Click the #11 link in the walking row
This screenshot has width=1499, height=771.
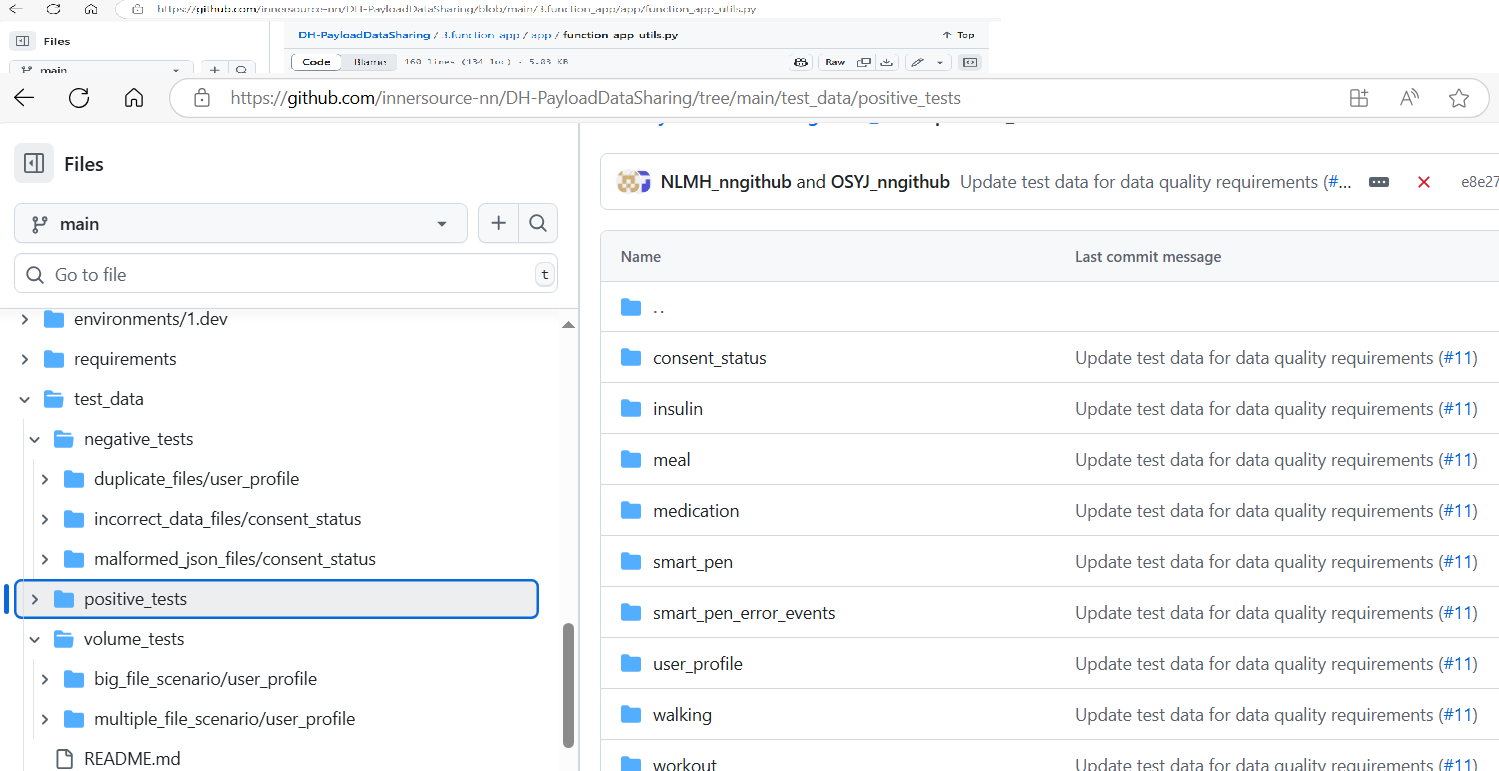tap(1457, 715)
